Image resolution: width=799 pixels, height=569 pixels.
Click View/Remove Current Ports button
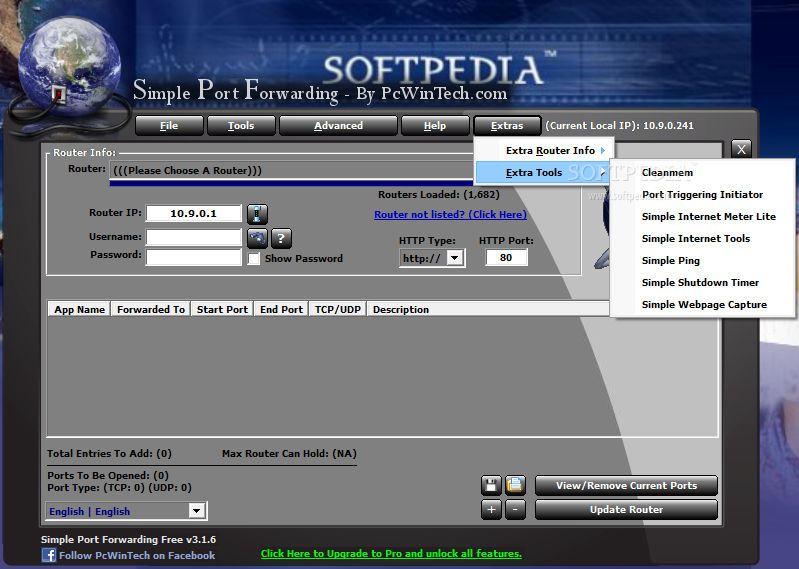click(x=626, y=485)
